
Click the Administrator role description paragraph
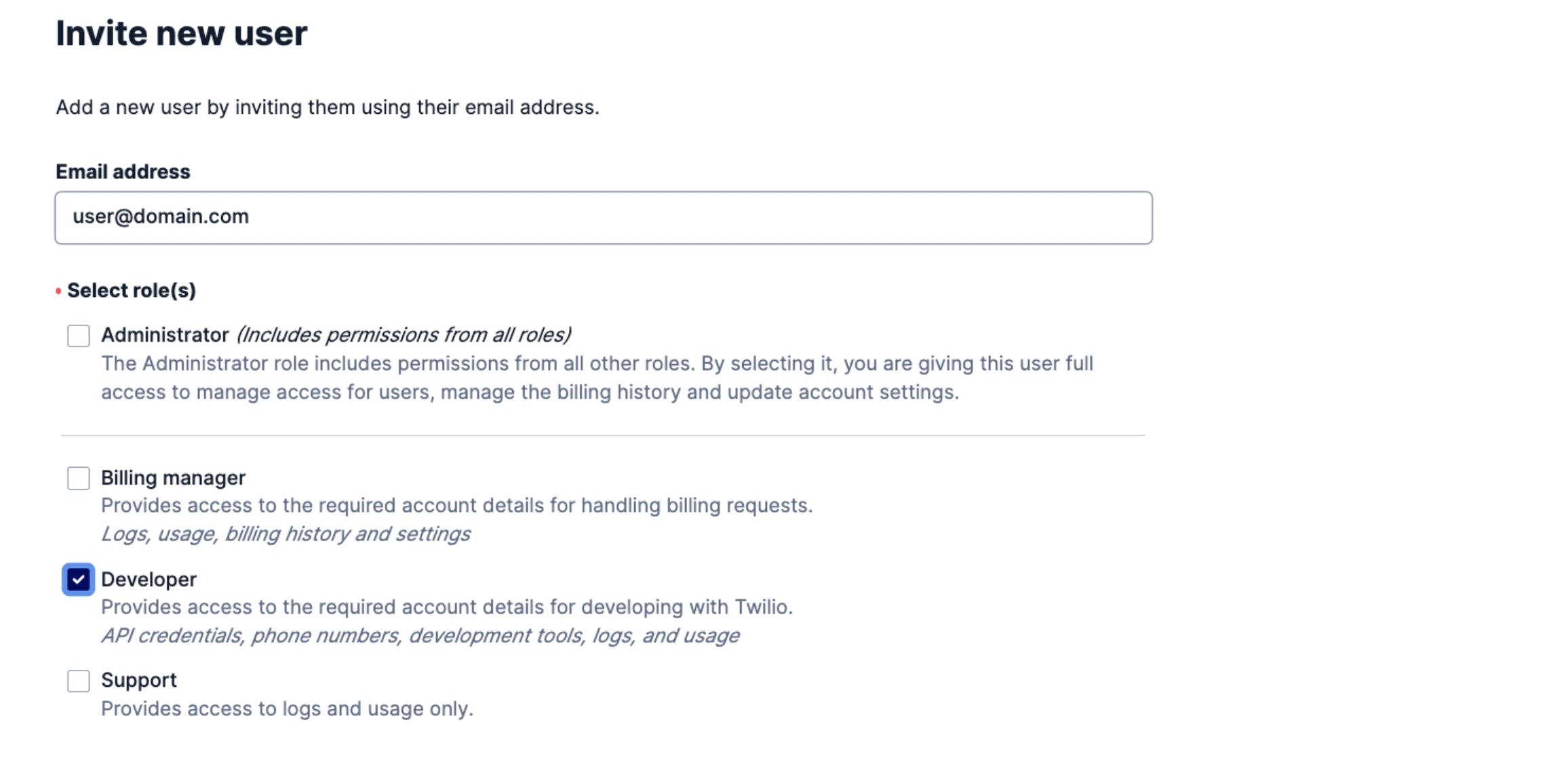pos(597,378)
